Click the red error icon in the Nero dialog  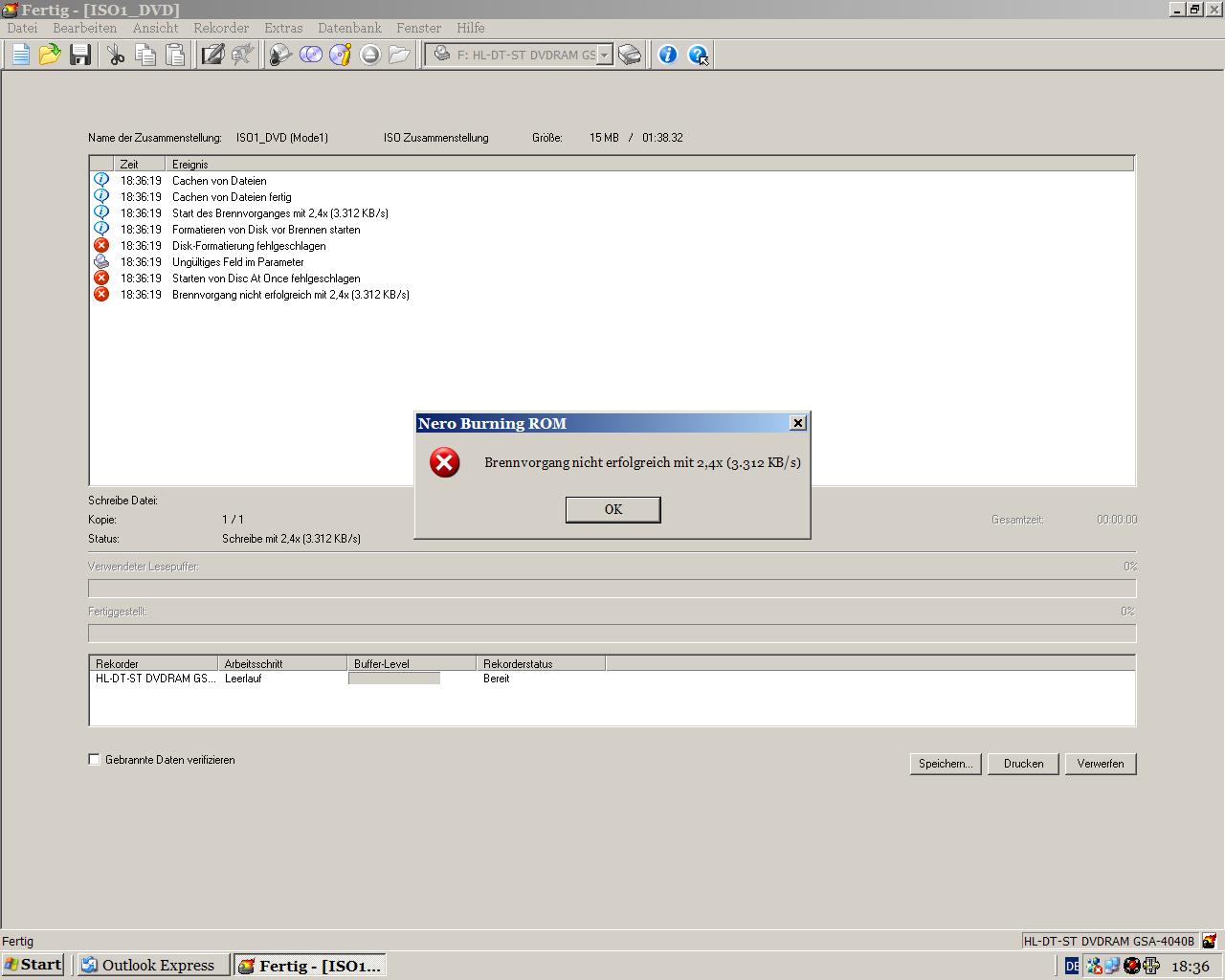[444, 462]
